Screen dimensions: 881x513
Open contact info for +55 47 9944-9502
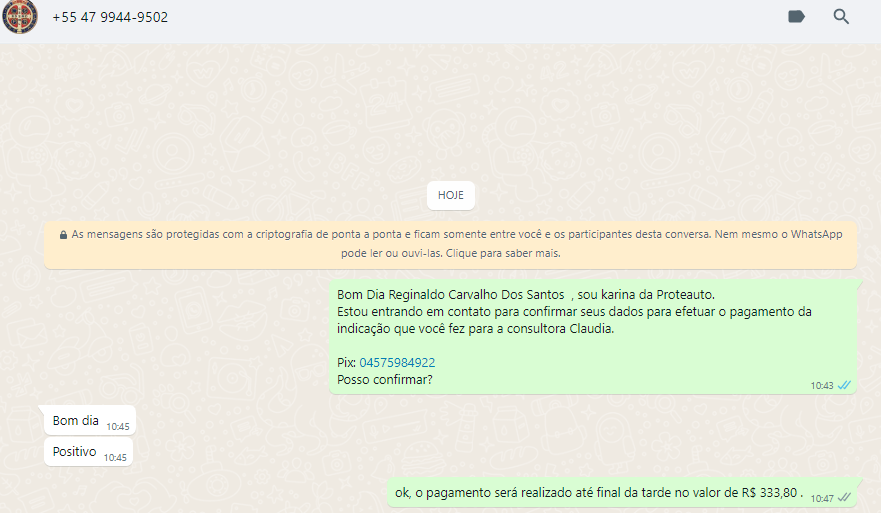point(110,18)
